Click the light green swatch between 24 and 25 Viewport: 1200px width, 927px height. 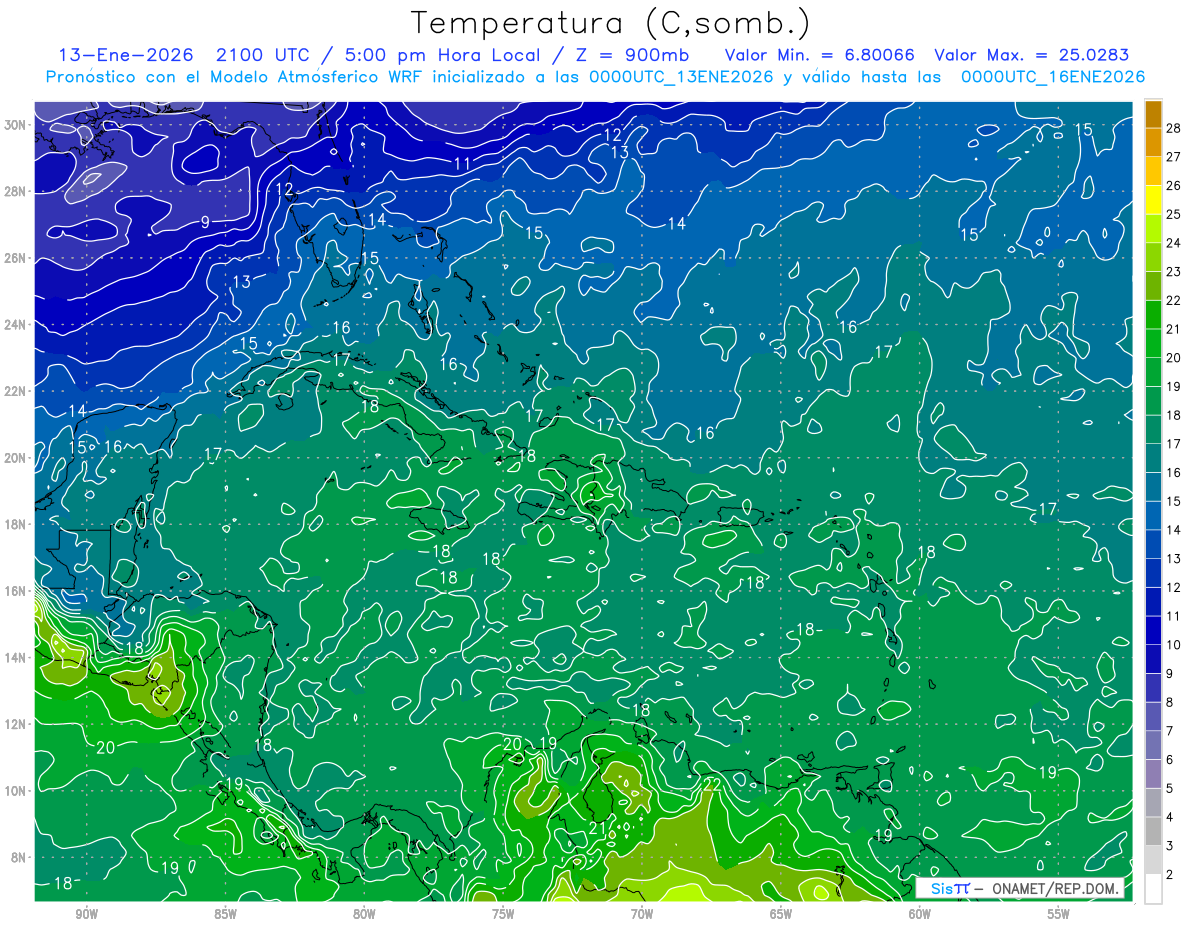coord(1153,229)
